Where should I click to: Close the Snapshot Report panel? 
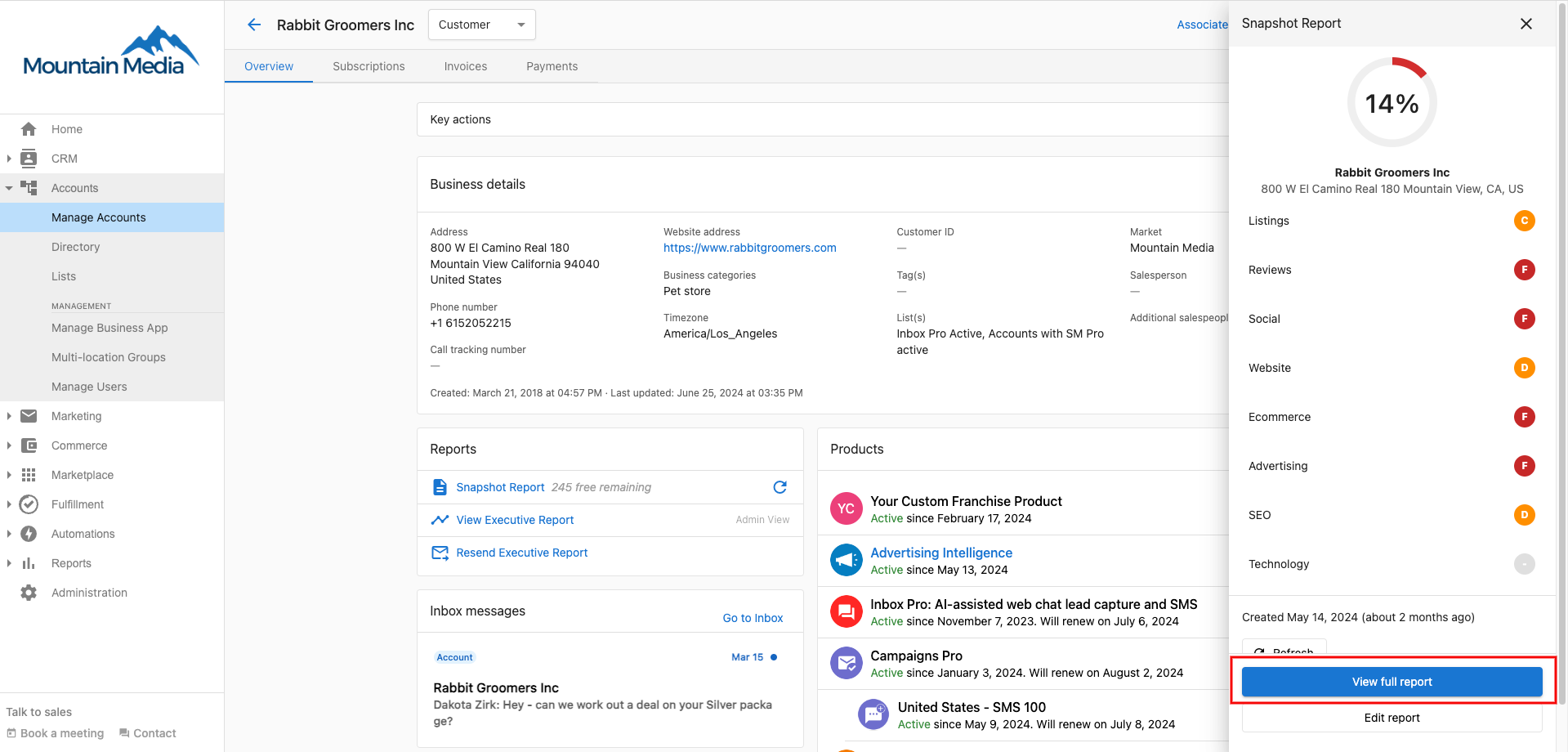click(x=1526, y=24)
